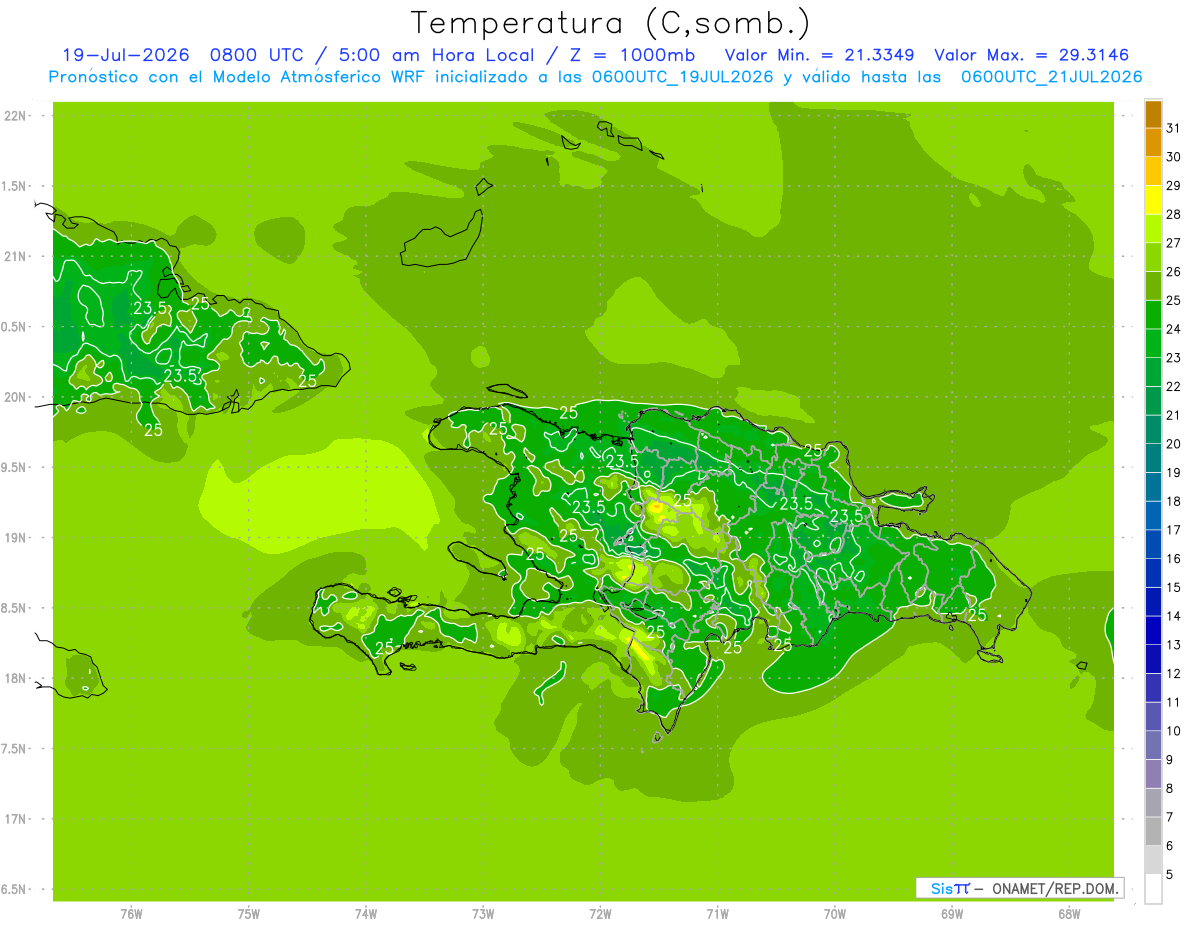
Task: Click legend scale value "28"
Action: point(1173,214)
